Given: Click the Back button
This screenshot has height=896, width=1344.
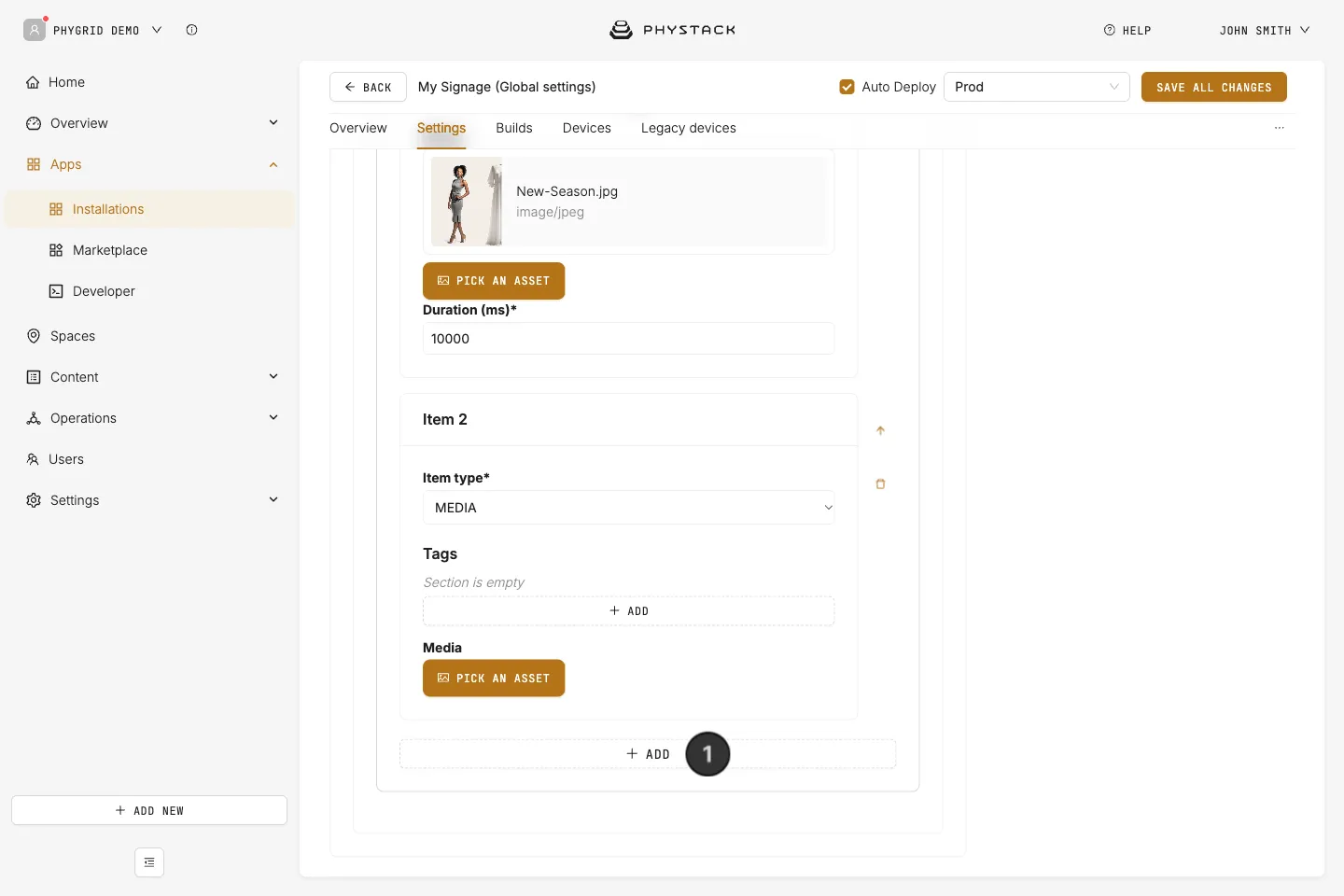Looking at the screenshot, I should coord(368,87).
